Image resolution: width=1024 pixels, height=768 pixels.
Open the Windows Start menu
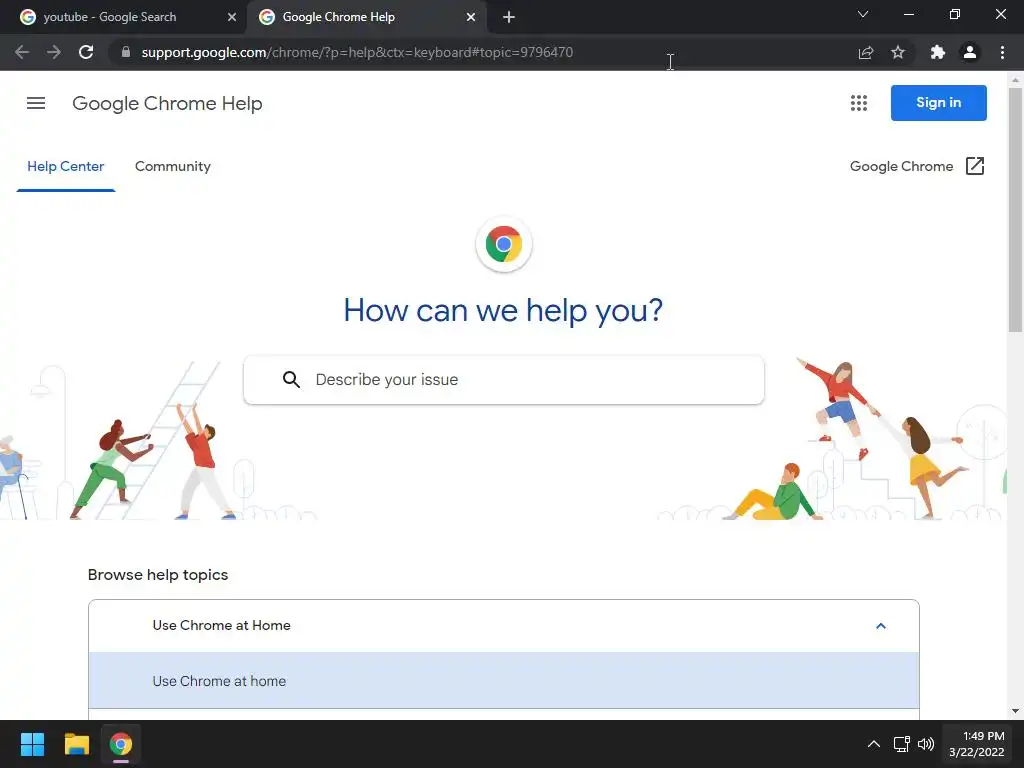tap(32, 744)
